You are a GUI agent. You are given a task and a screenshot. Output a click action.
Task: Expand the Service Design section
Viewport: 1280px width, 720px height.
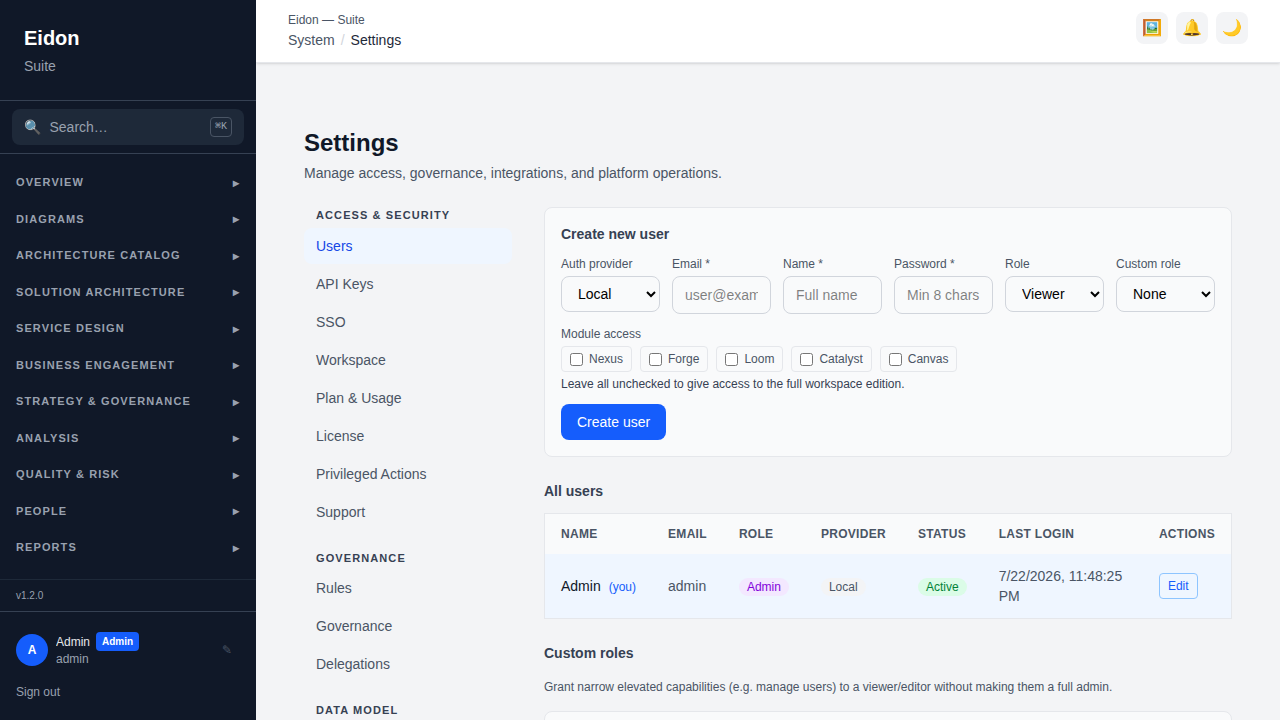(x=128, y=328)
